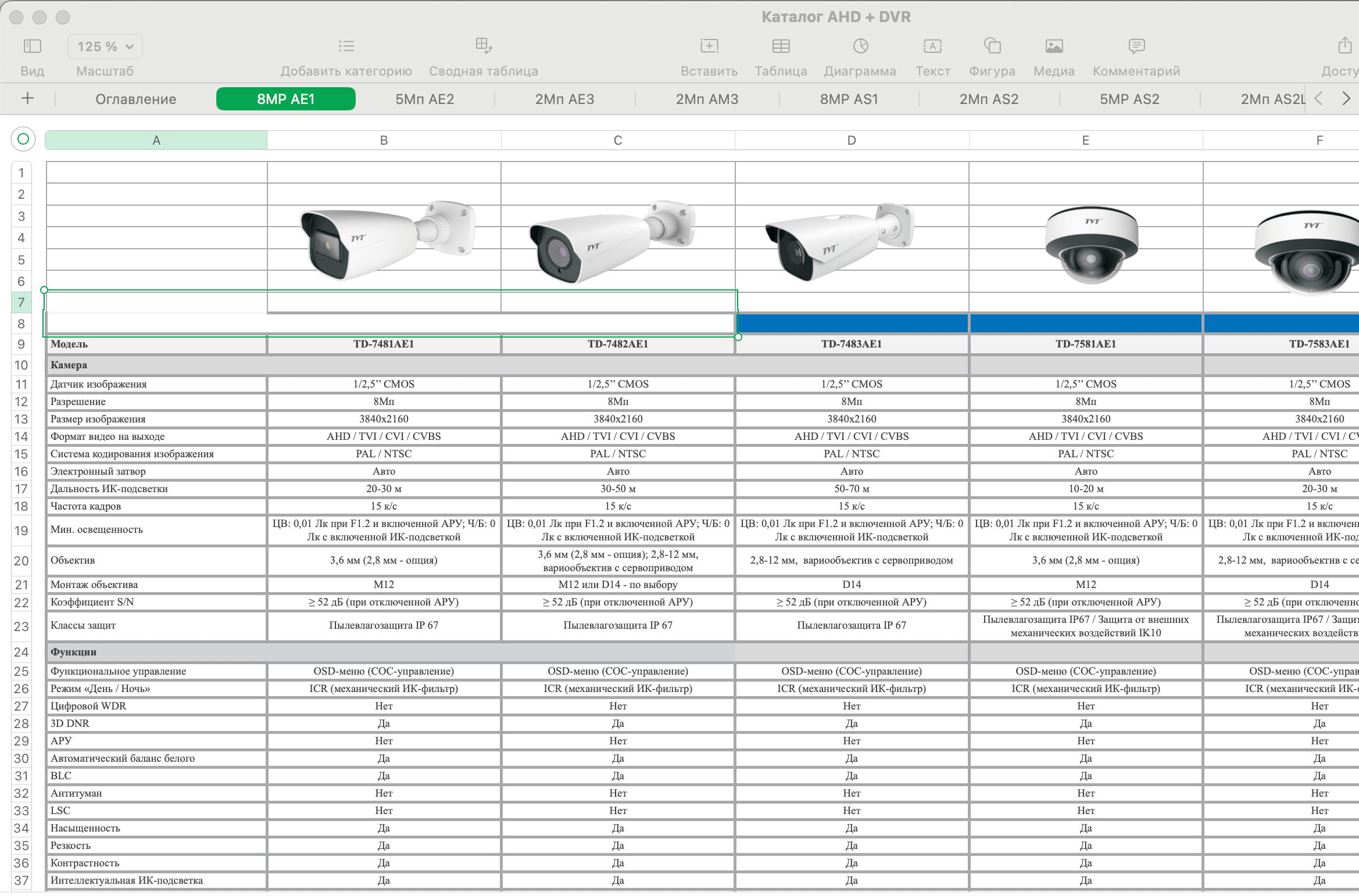This screenshot has width=1359, height=896.
Task: Switch to the 5MP AS2 tab
Action: [1129, 99]
